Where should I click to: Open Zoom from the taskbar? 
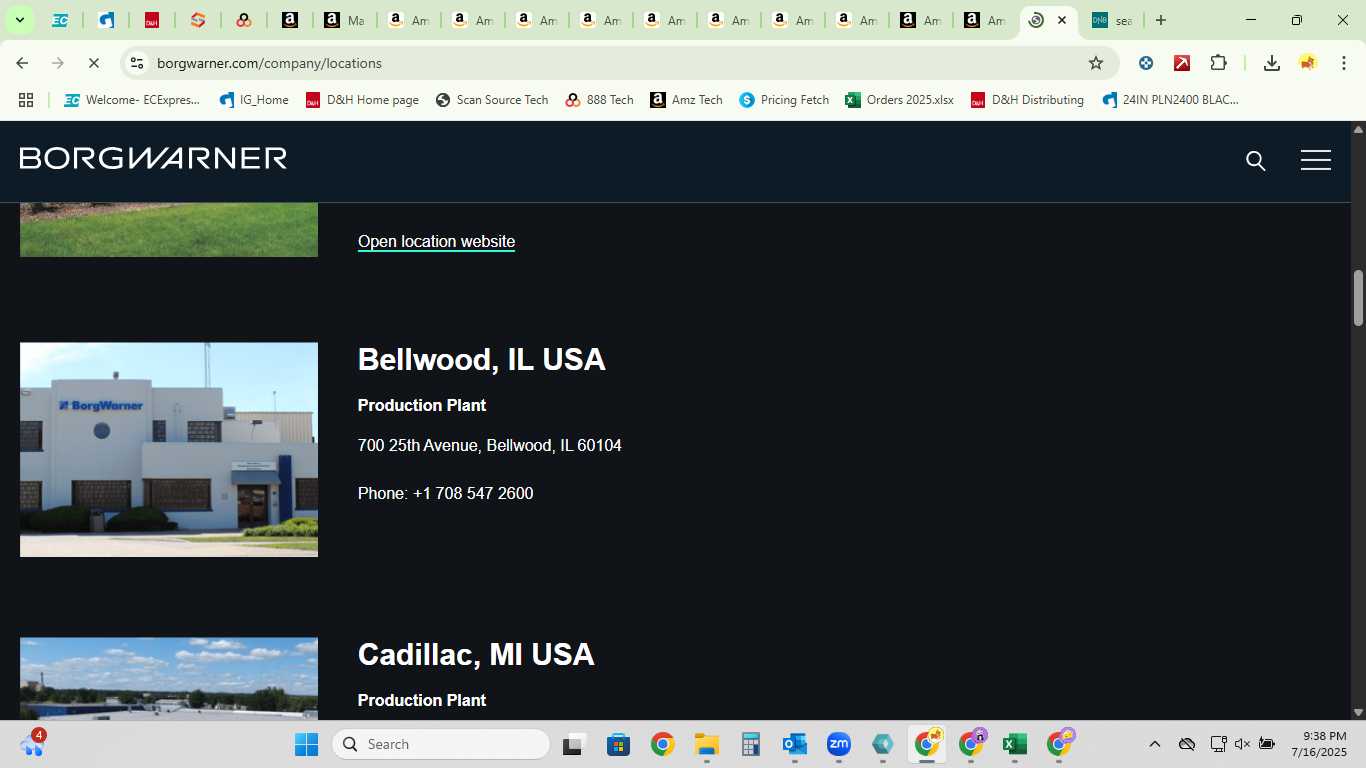(838, 744)
